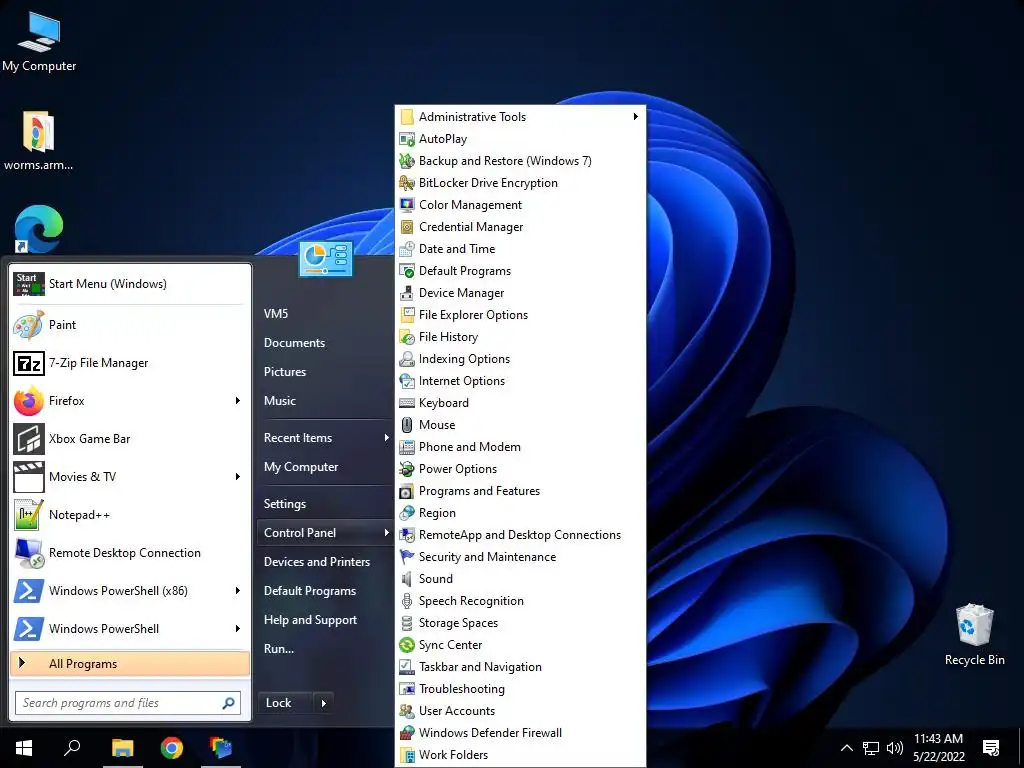Open the notification center icon
Screen dimensions: 1024x768
coord(991,748)
